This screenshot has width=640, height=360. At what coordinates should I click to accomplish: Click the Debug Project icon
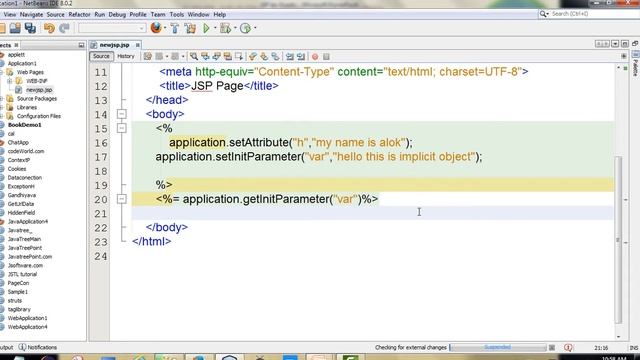(x=225, y=28)
